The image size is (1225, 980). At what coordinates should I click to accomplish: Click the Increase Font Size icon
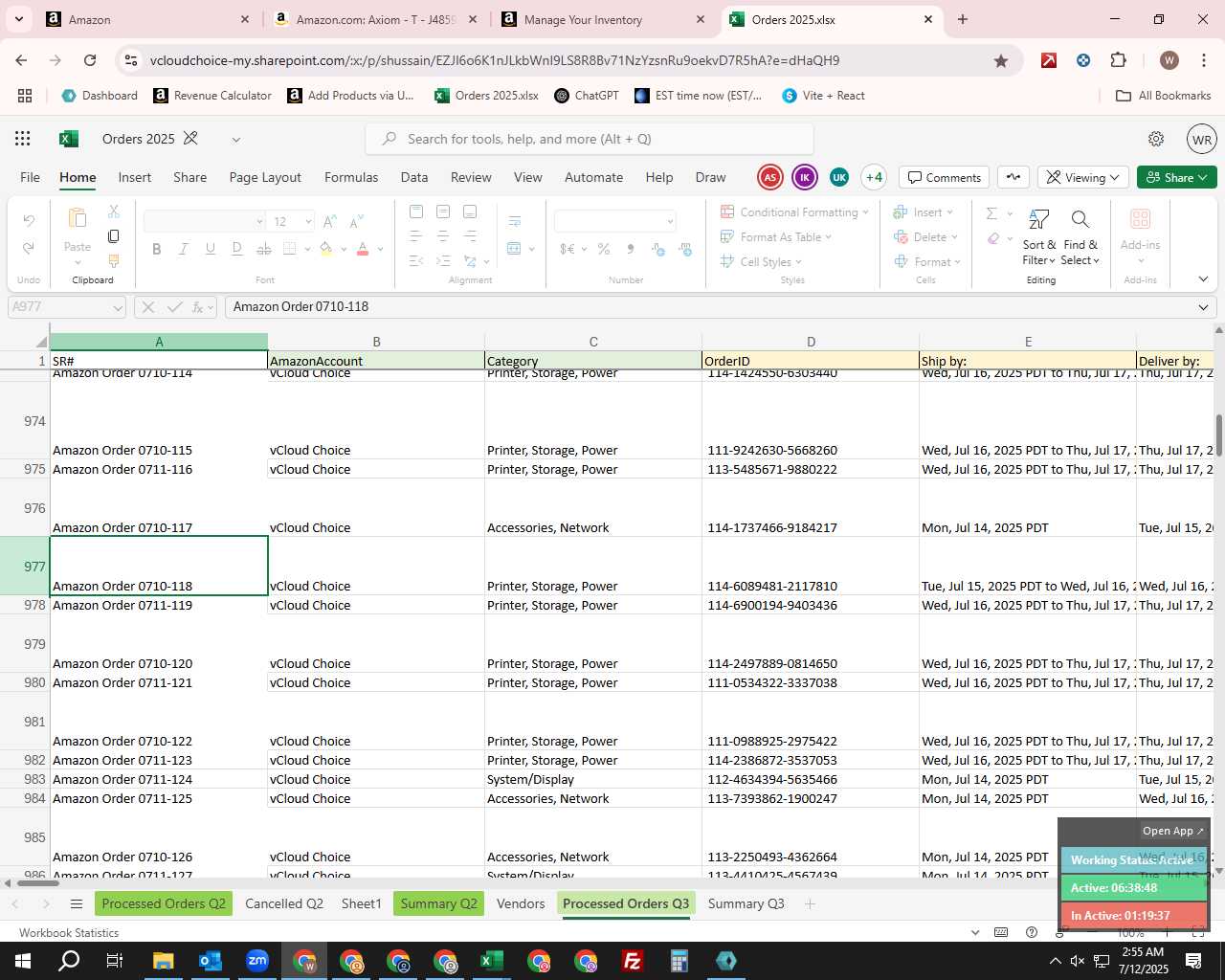point(329,221)
